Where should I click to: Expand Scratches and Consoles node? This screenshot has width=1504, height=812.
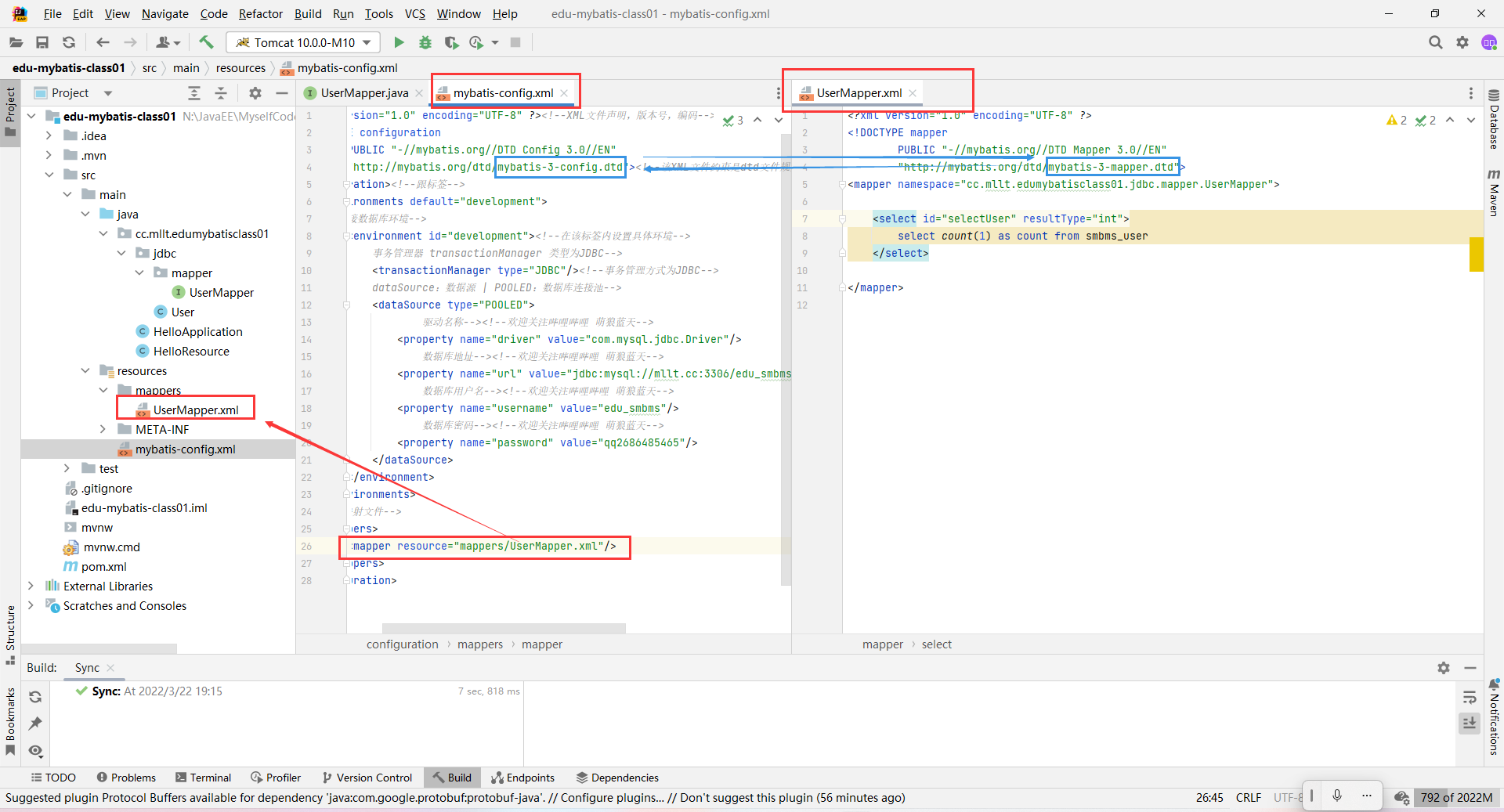(x=31, y=605)
